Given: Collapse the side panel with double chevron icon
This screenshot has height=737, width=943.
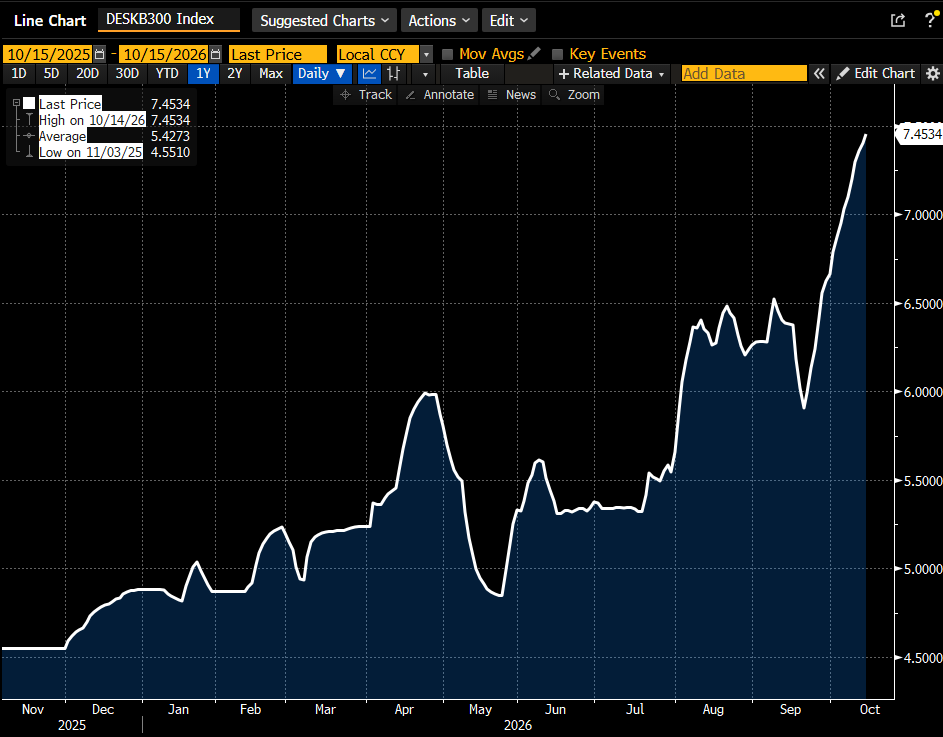Looking at the screenshot, I should pyautogui.click(x=819, y=73).
